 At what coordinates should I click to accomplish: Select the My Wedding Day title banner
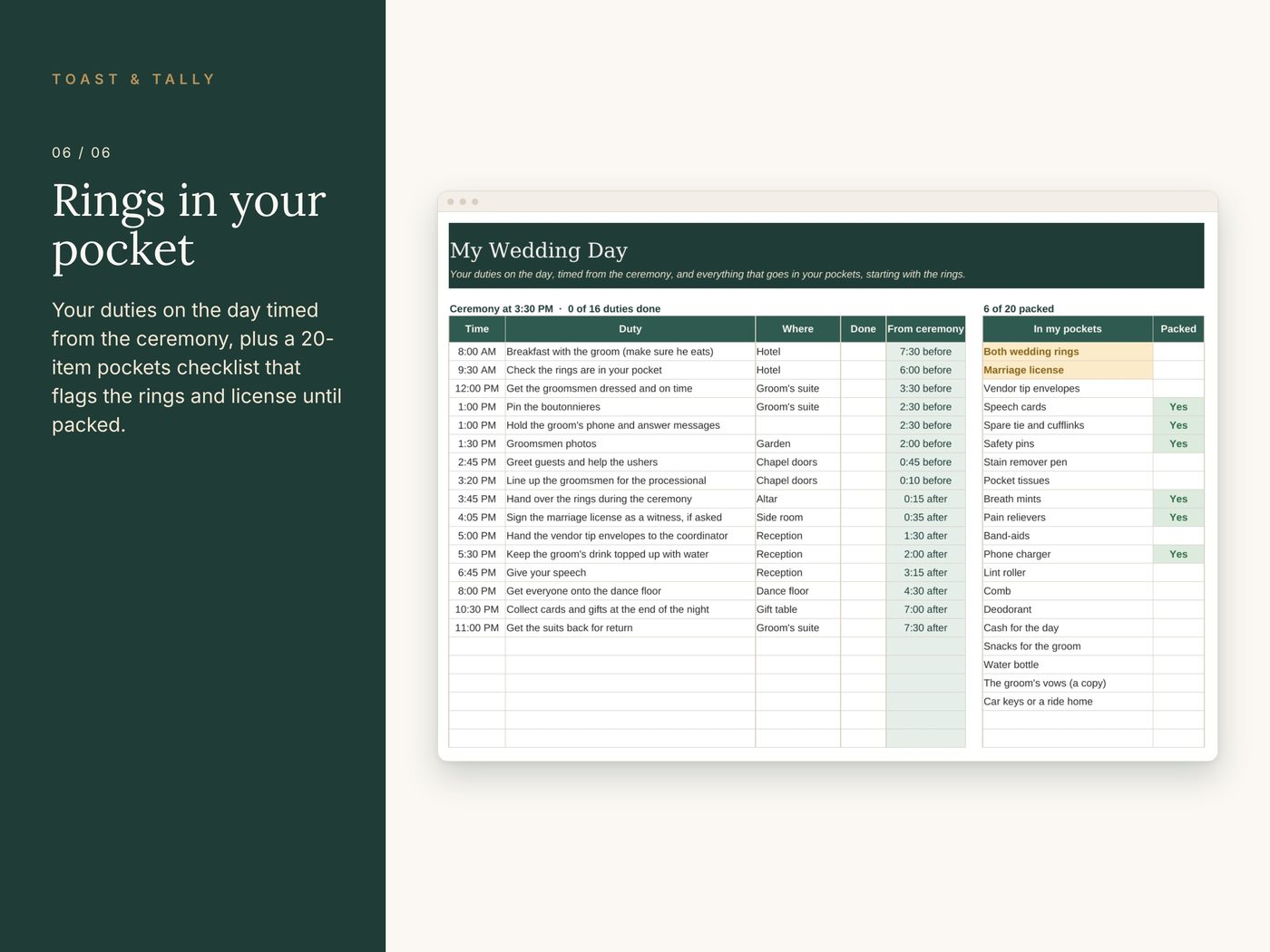tap(826, 256)
